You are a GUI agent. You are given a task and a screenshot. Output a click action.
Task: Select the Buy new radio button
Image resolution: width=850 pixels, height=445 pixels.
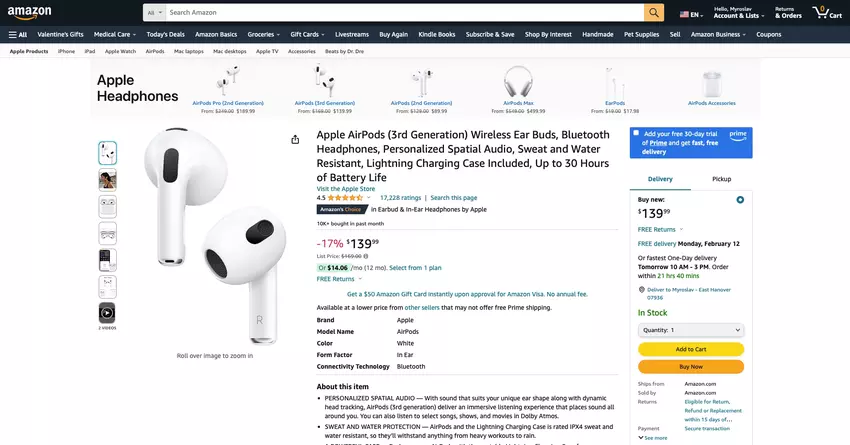pyautogui.click(x=740, y=200)
